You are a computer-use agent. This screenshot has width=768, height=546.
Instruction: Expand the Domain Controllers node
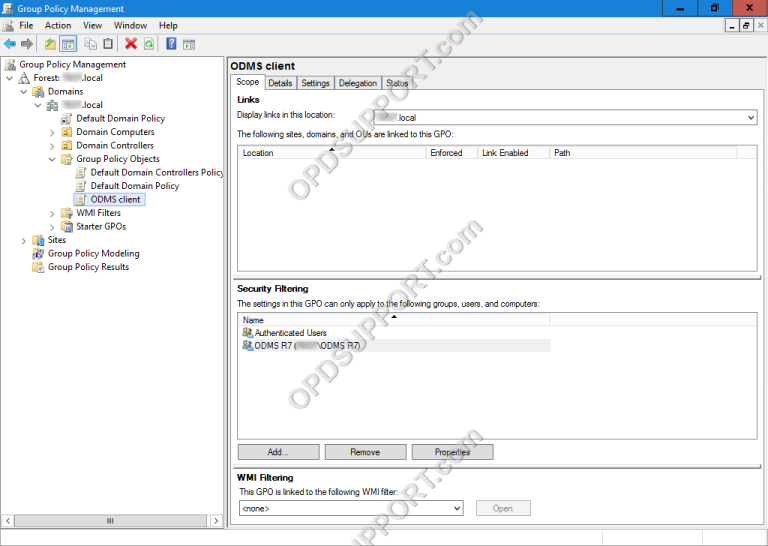point(52,146)
